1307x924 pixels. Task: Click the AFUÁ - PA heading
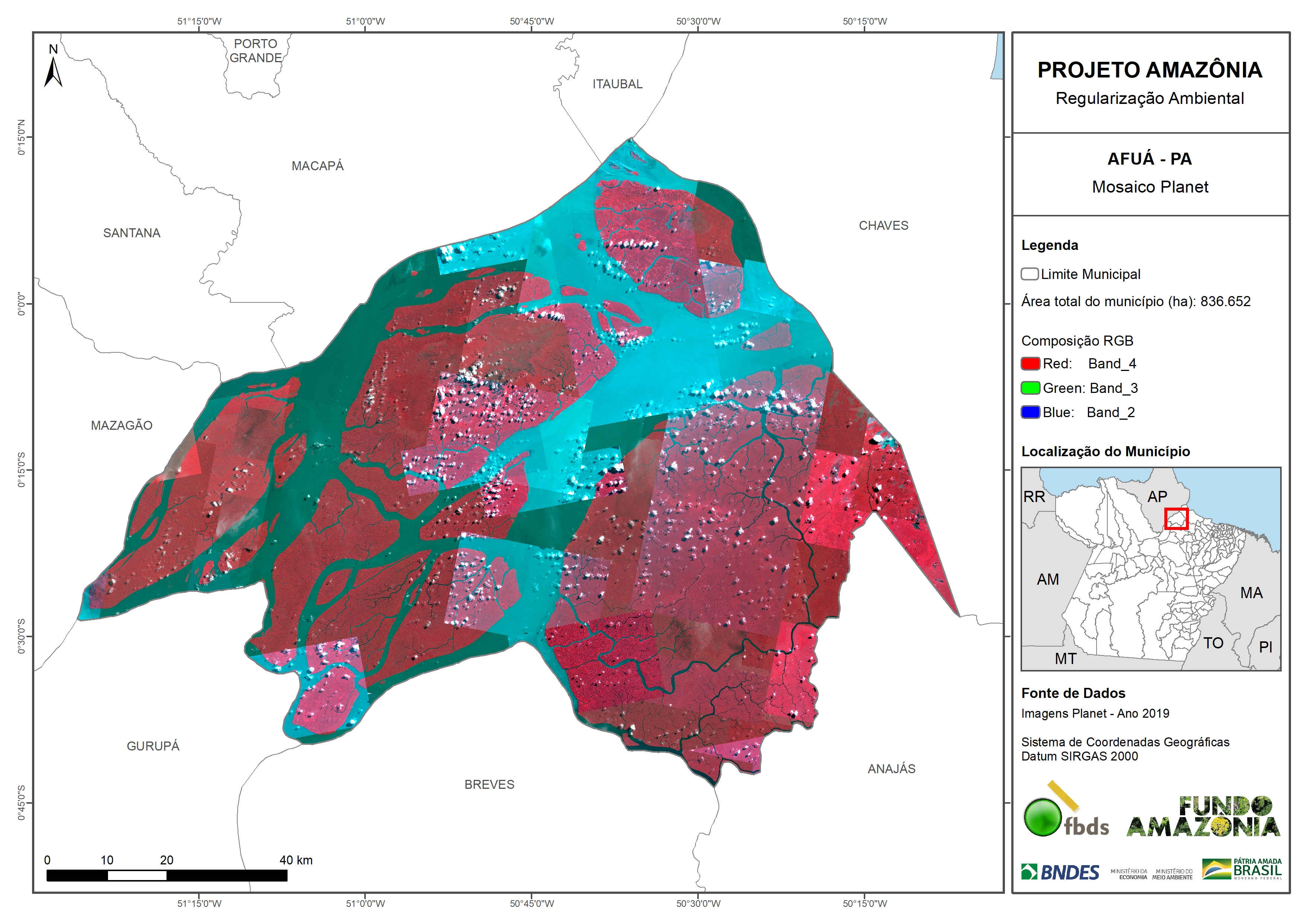(x=1149, y=159)
